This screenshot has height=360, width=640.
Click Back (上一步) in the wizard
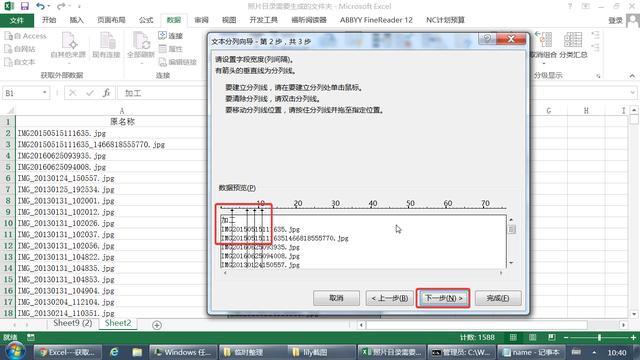pyautogui.click(x=389, y=298)
